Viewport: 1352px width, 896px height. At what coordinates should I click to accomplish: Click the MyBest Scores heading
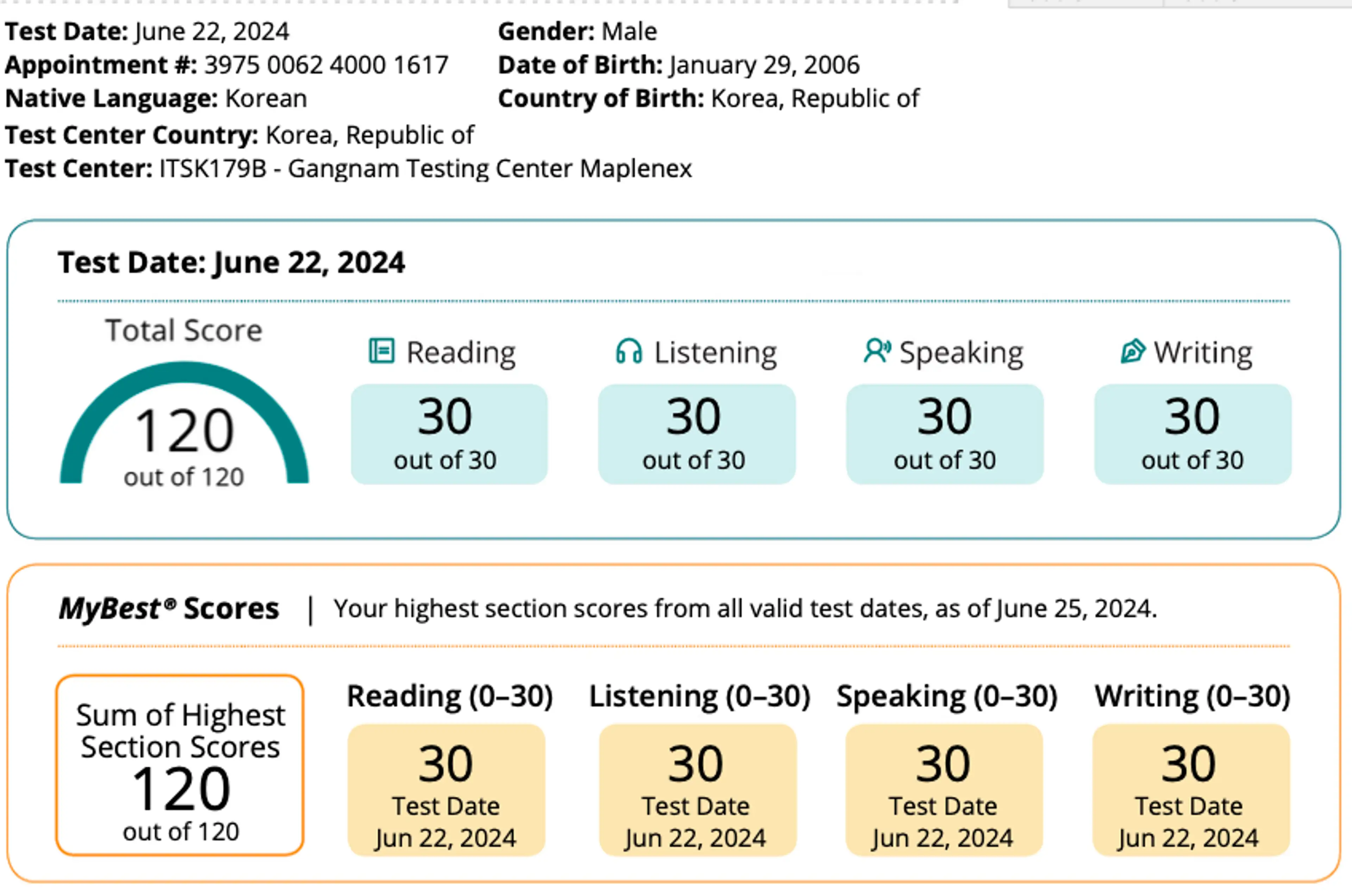[169, 609]
